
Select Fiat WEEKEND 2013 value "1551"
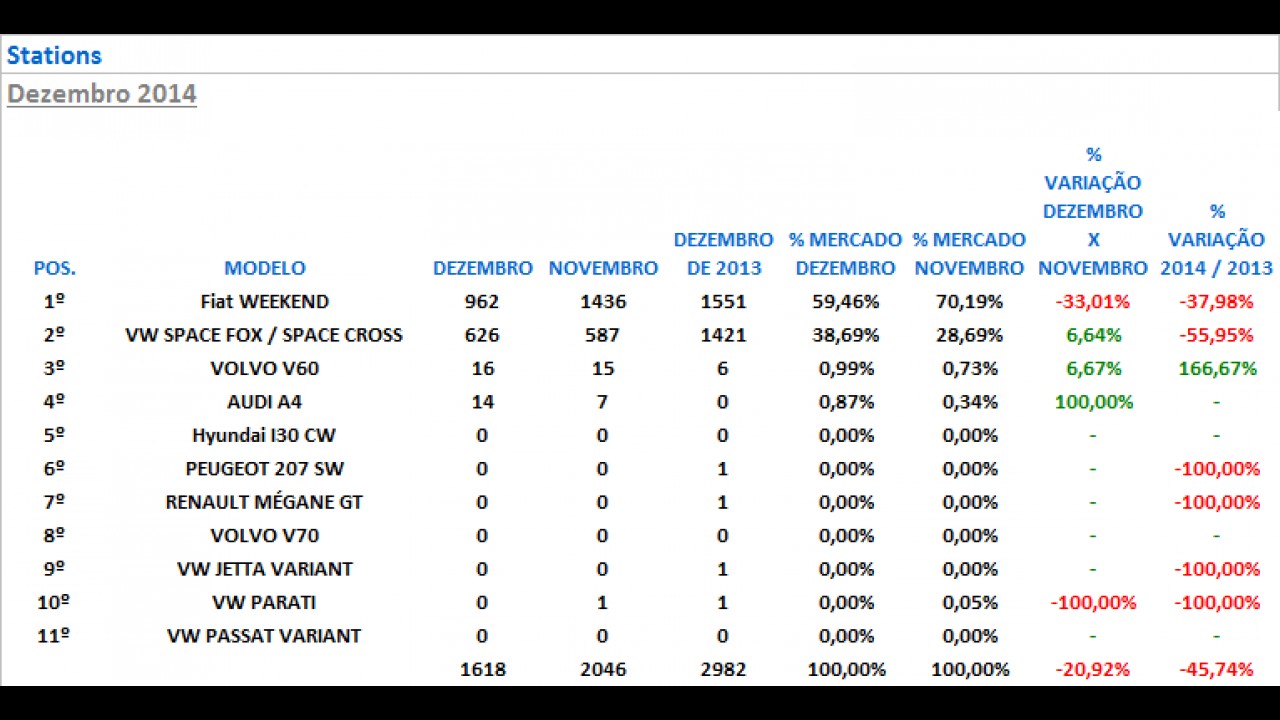click(723, 301)
